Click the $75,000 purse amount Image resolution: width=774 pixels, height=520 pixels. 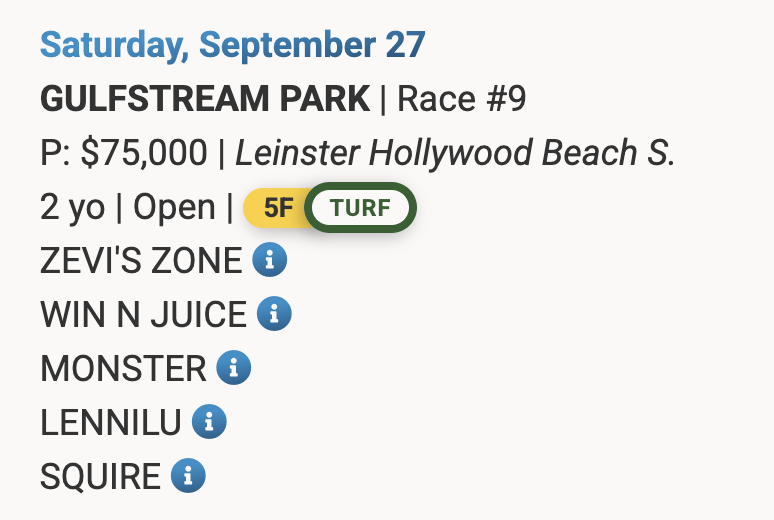pos(144,153)
